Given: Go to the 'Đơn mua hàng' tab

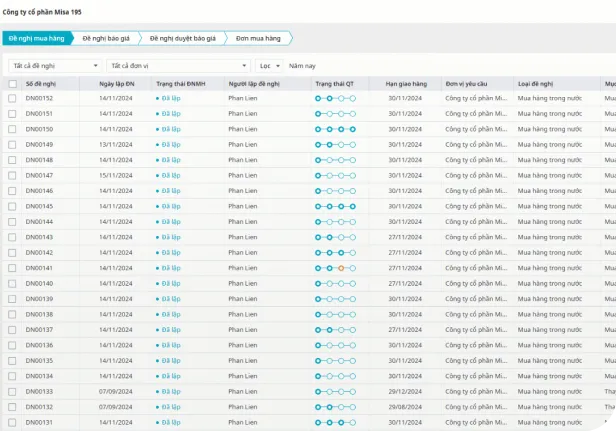Looking at the screenshot, I should point(257,38).
